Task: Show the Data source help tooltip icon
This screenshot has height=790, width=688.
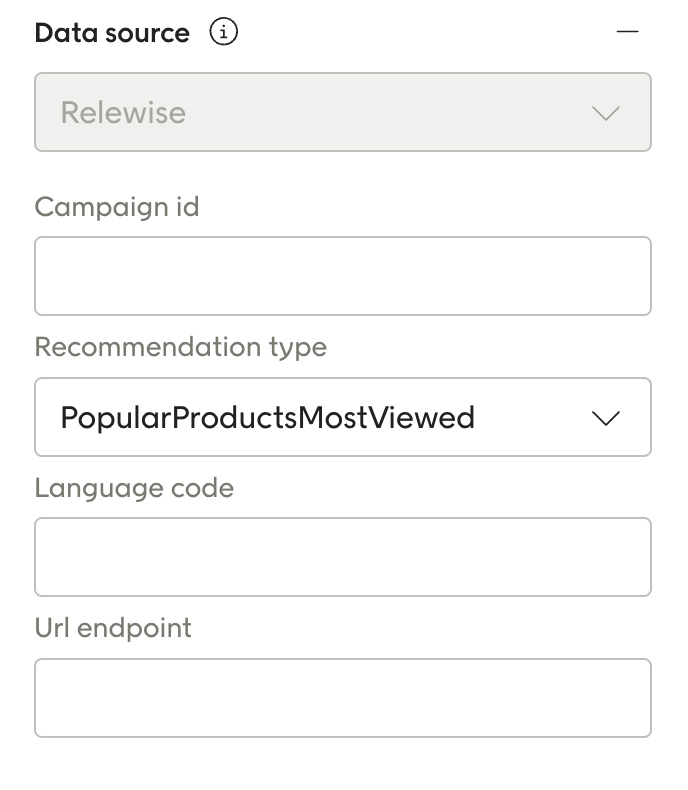Action: click(x=224, y=33)
